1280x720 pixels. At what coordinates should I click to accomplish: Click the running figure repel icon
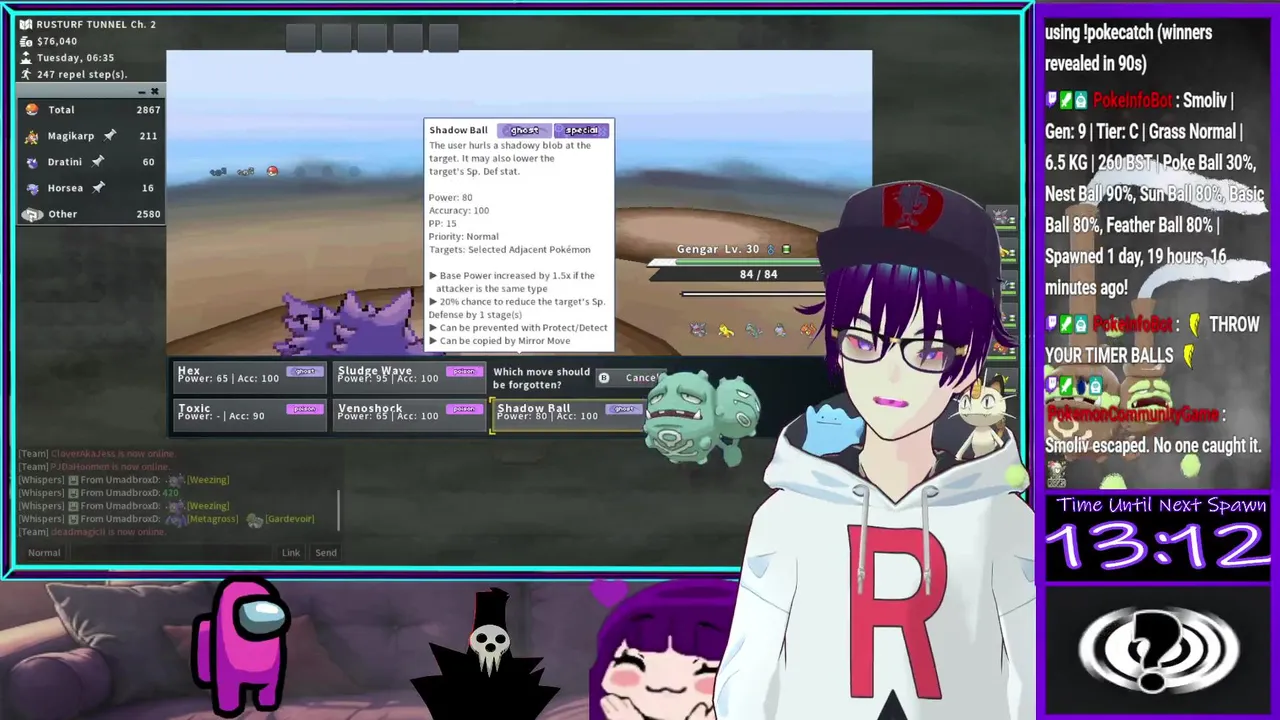click(x=26, y=74)
